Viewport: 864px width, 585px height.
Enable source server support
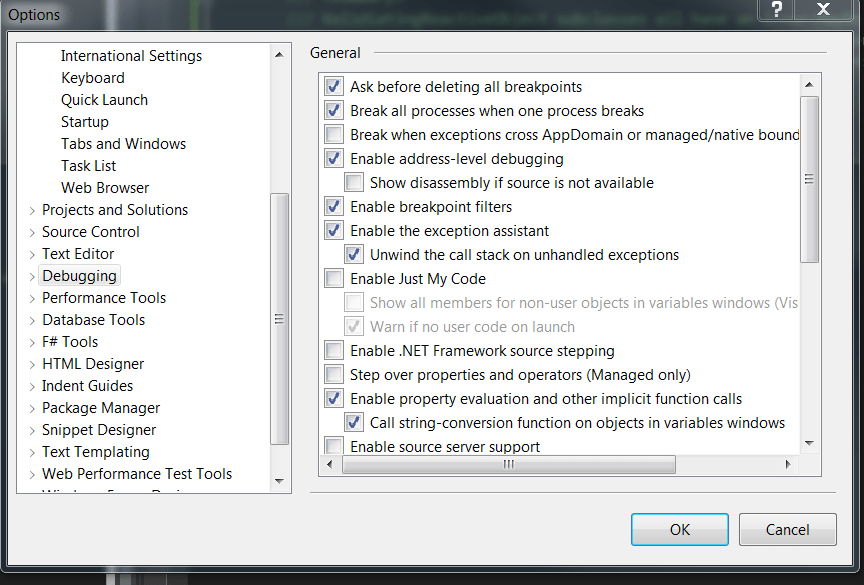coord(333,446)
